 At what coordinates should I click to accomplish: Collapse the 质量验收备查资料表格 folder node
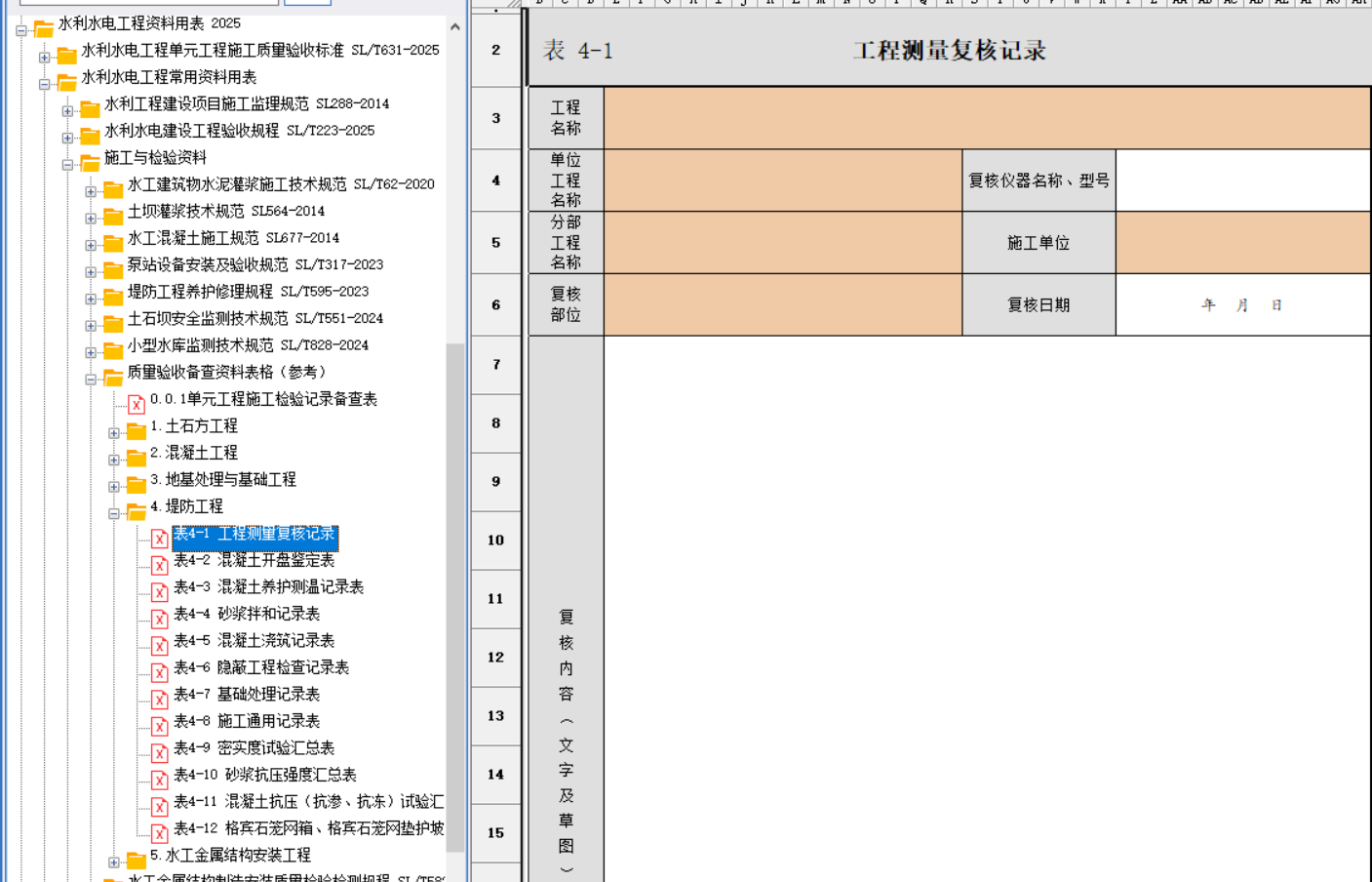91,379
